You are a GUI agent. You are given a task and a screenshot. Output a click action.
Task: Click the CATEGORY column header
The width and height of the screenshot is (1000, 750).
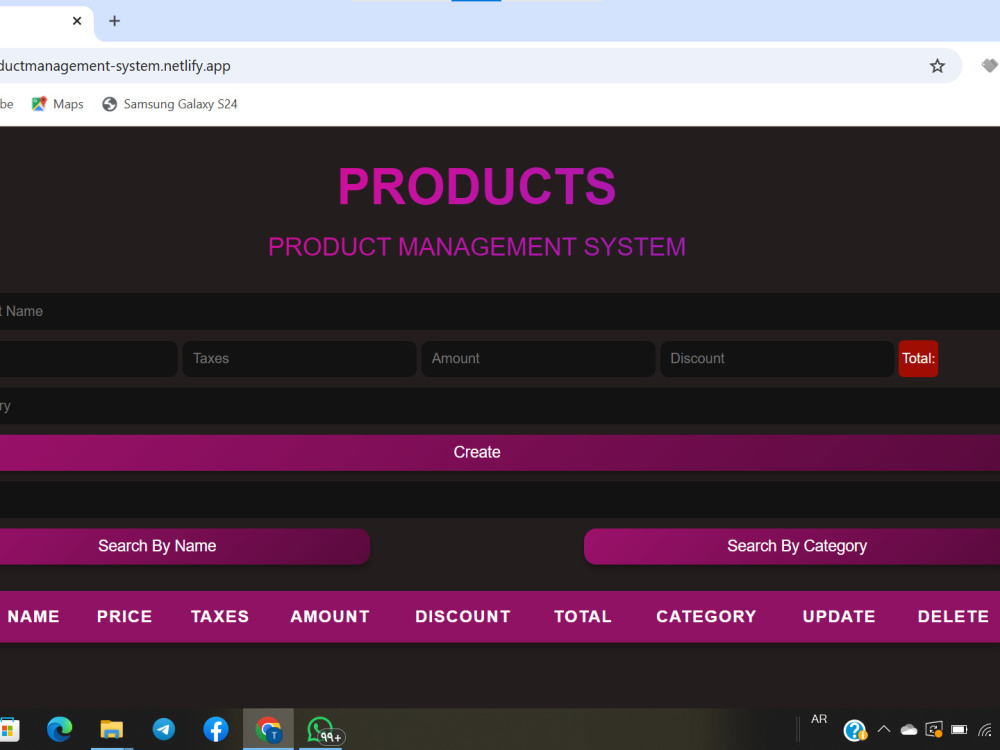pyautogui.click(x=706, y=617)
